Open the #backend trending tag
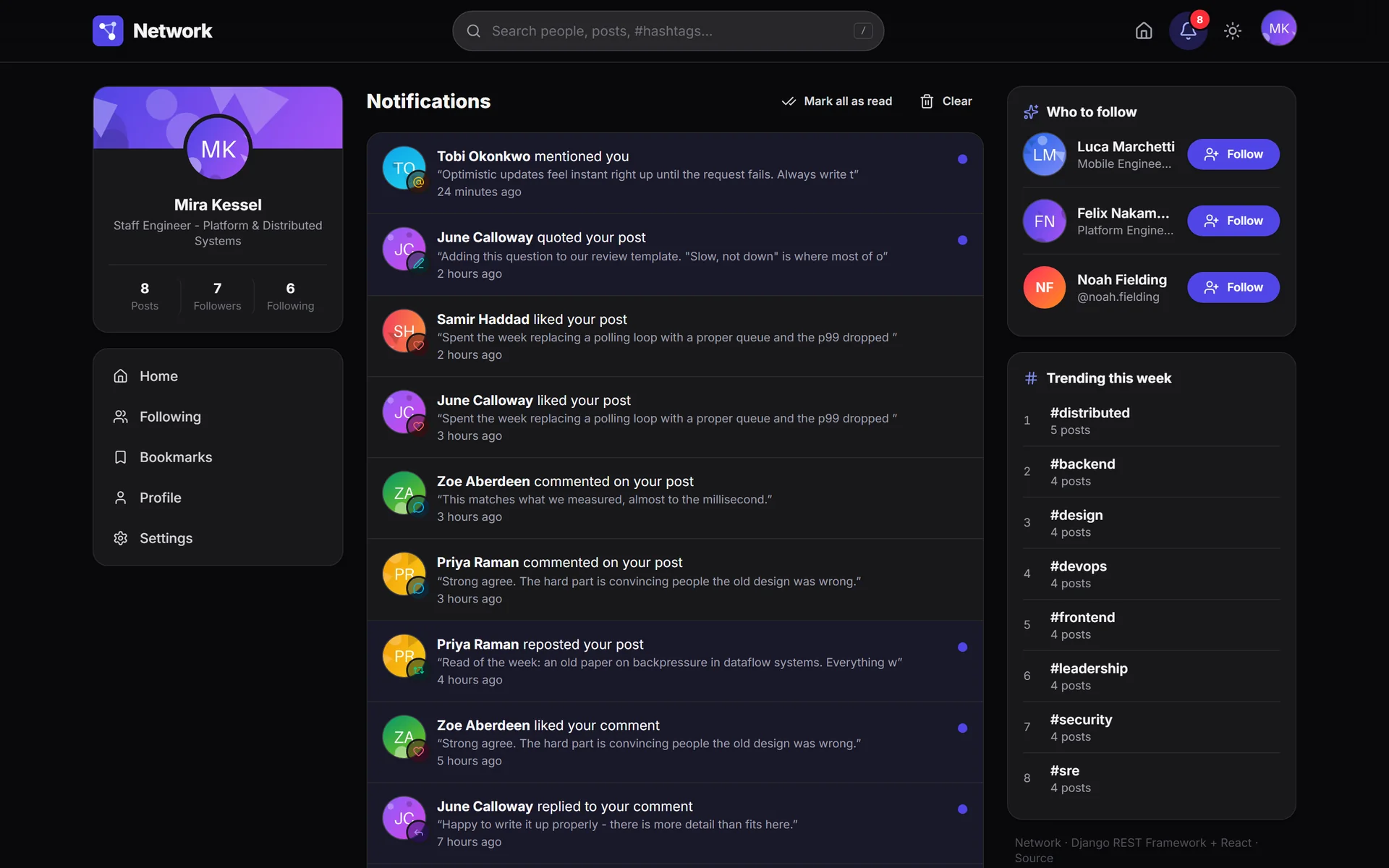Viewport: 1389px width, 868px height. coord(1082,464)
